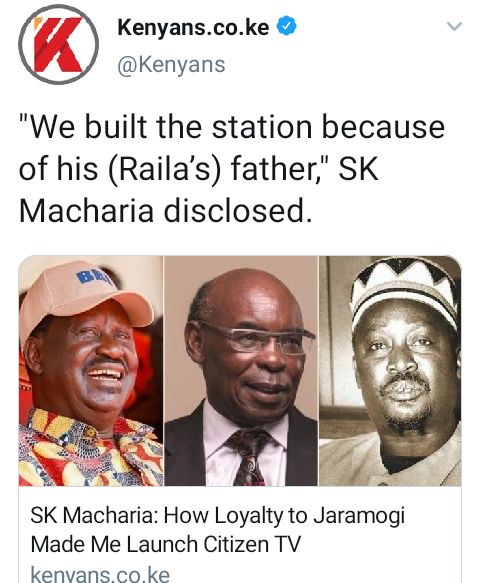Visit the @Kenyans handle
The height and width of the screenshot is (583, 480).
pos(171,65)
